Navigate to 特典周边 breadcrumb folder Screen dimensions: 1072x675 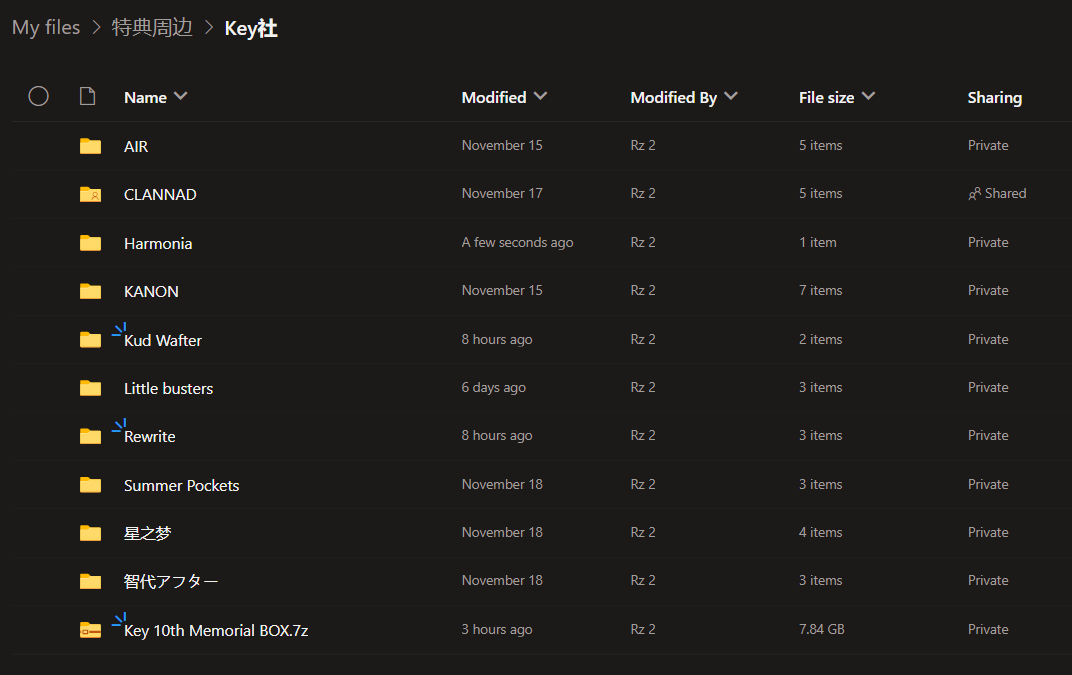point(152,28)
